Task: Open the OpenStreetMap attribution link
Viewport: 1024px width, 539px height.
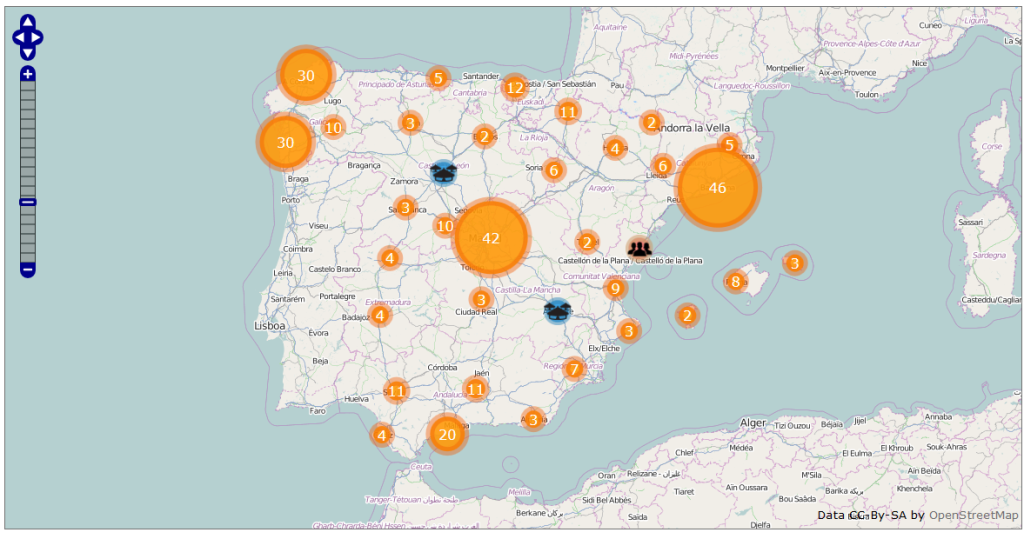Action: click(x=973, y=515)
